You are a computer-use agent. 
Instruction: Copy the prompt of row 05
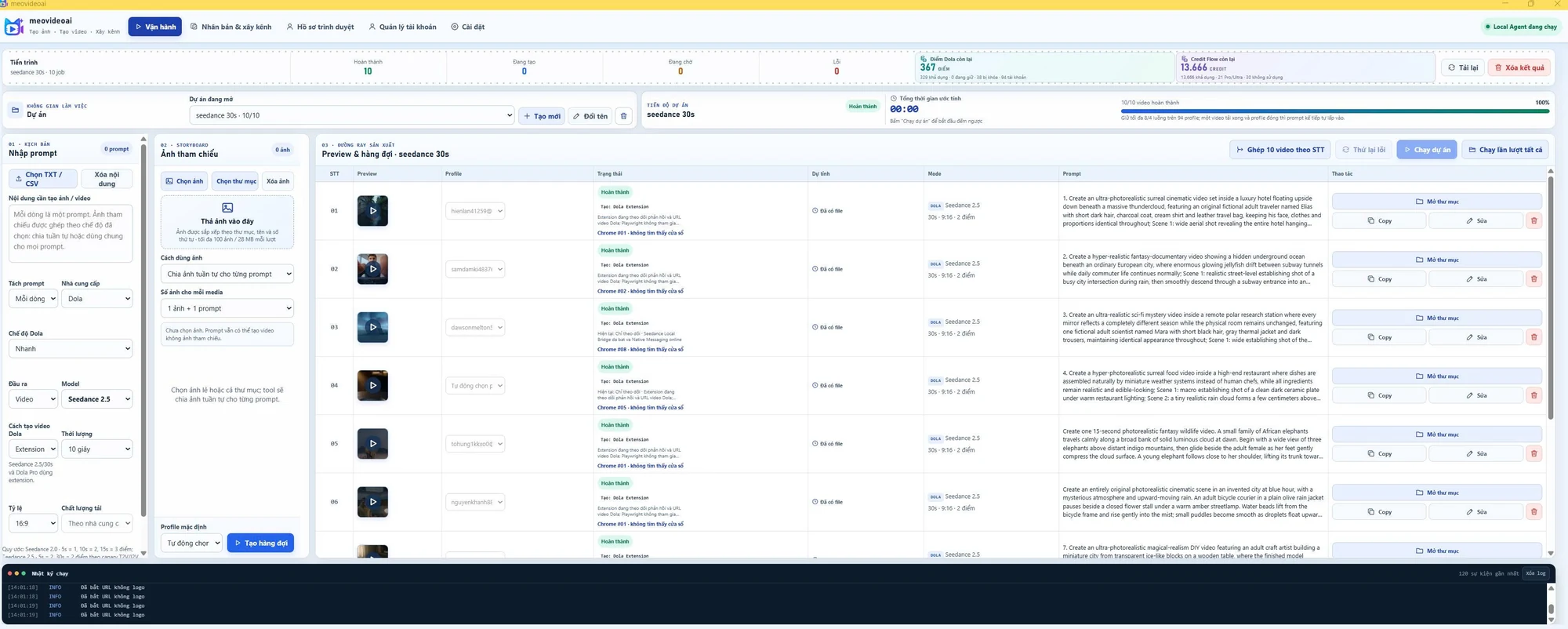pyautogui.click(x=1379, y=454)
